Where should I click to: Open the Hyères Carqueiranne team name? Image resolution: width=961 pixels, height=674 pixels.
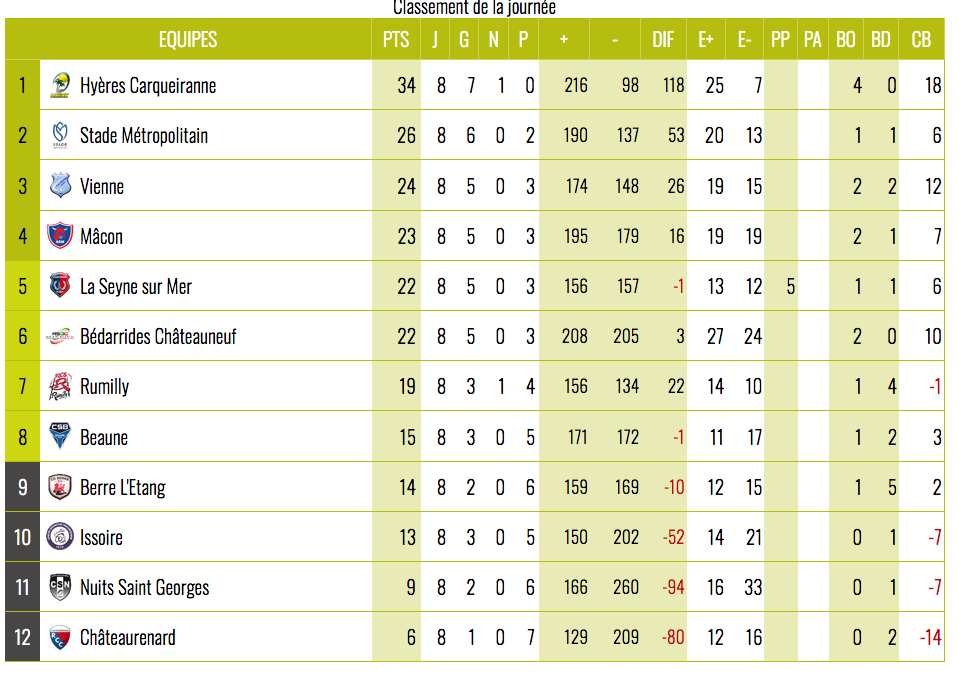coord(148,86)
